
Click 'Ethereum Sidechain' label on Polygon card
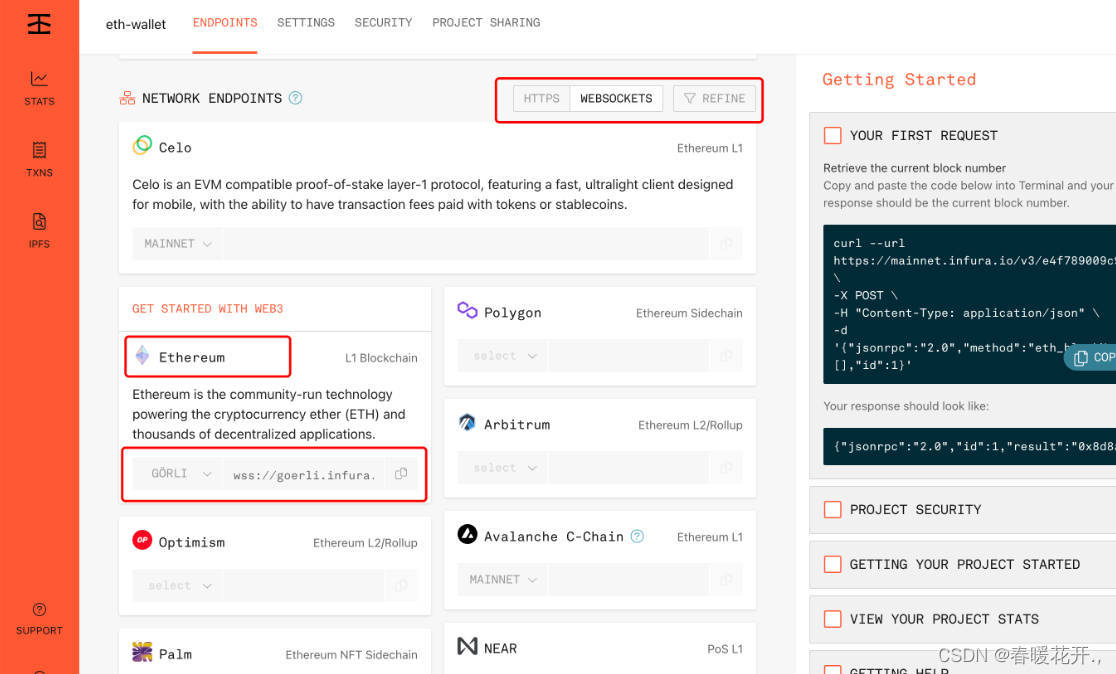[x=689, y=313]
